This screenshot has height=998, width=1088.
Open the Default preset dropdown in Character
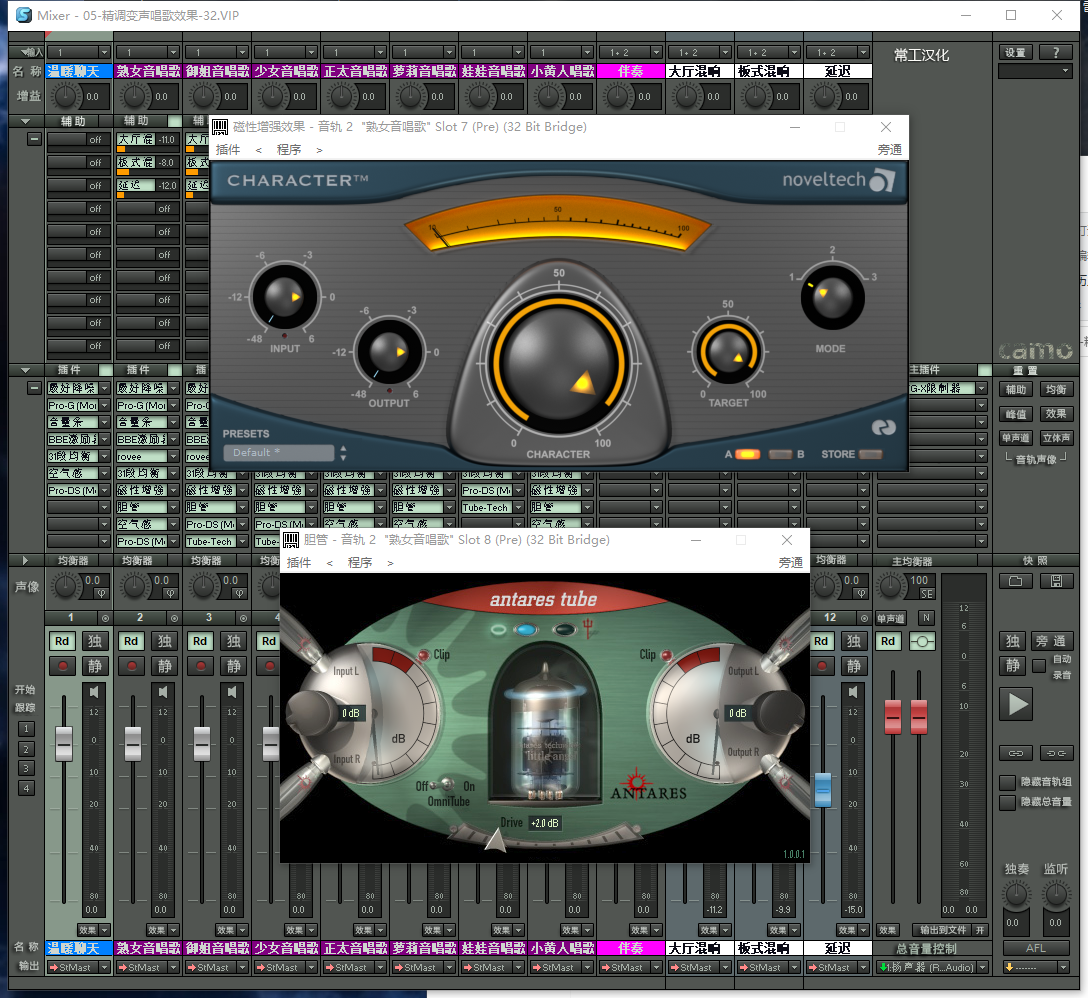[278, 453]
